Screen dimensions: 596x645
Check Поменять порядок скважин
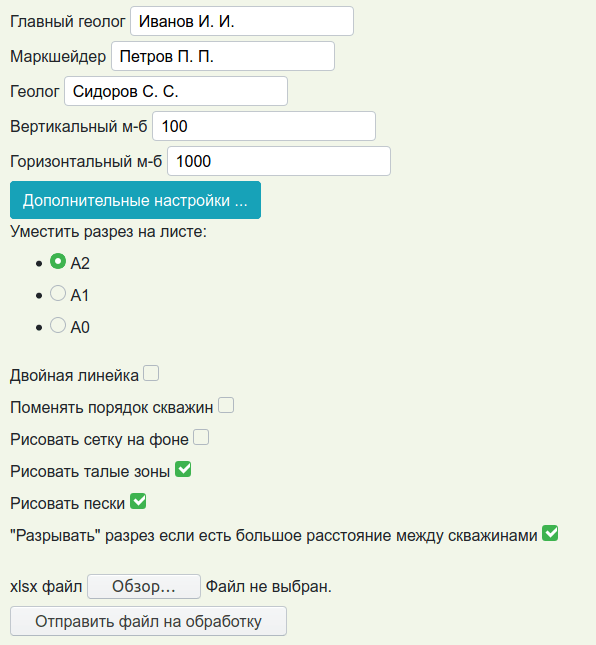(226, 405)
